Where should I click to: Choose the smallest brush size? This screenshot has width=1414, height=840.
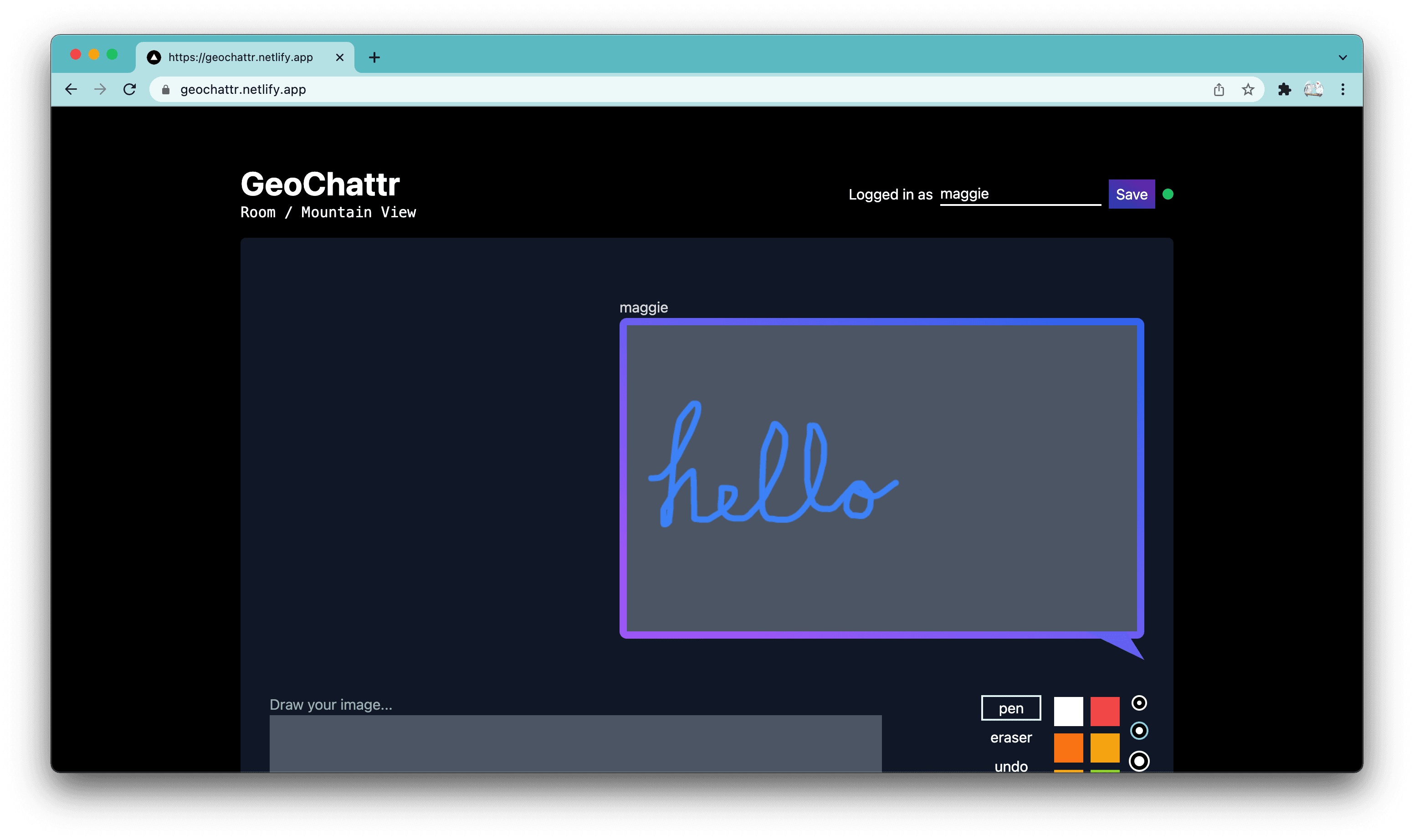coord(1139,703)
